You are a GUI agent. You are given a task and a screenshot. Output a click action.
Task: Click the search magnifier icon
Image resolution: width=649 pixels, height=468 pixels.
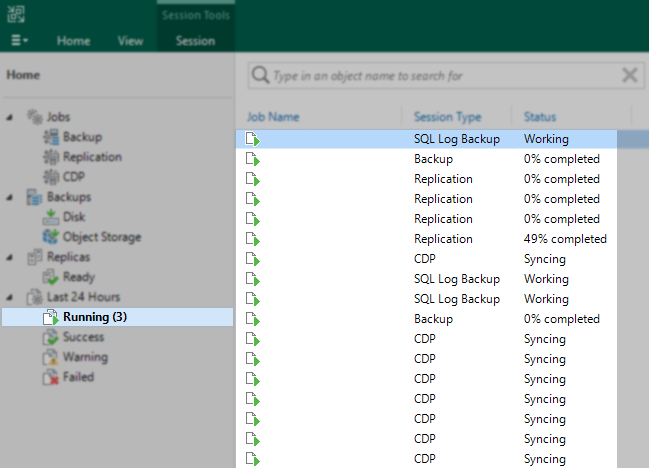(x=260, y=75)
